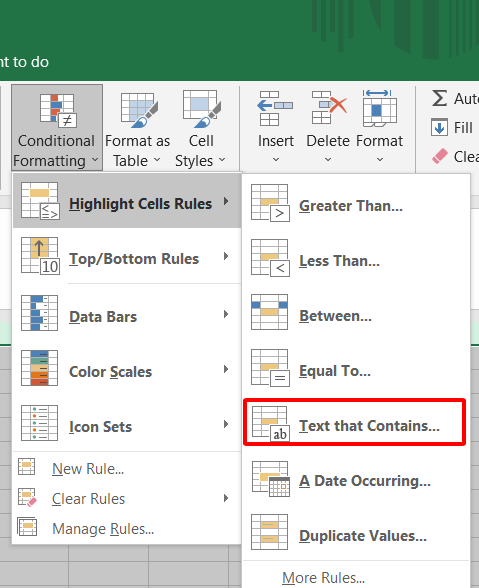Click More Rules at the bottom

(x=323, y=578)
